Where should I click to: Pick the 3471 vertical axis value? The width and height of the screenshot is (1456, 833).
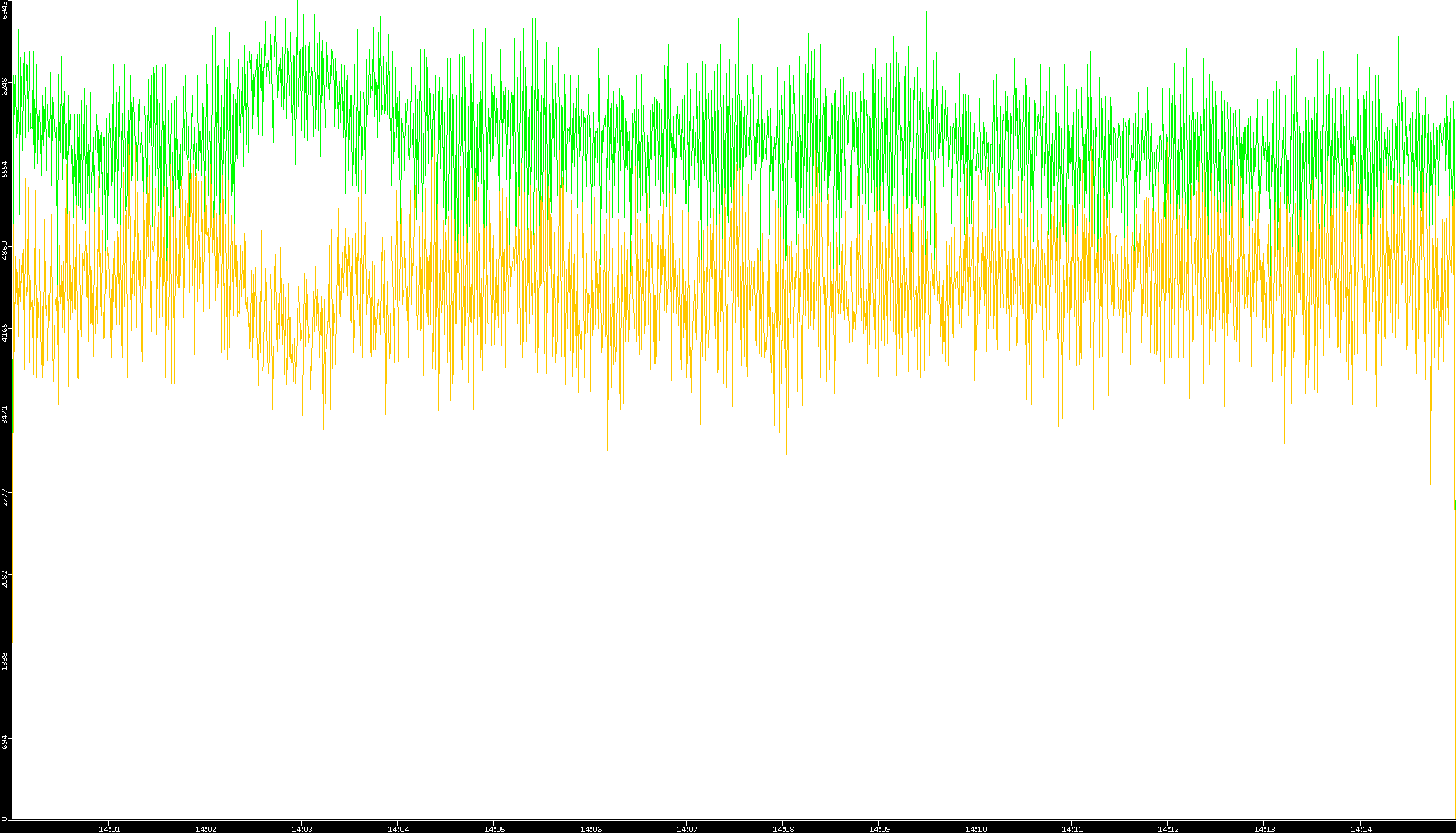pyautogui.click(x=5, y=414)
